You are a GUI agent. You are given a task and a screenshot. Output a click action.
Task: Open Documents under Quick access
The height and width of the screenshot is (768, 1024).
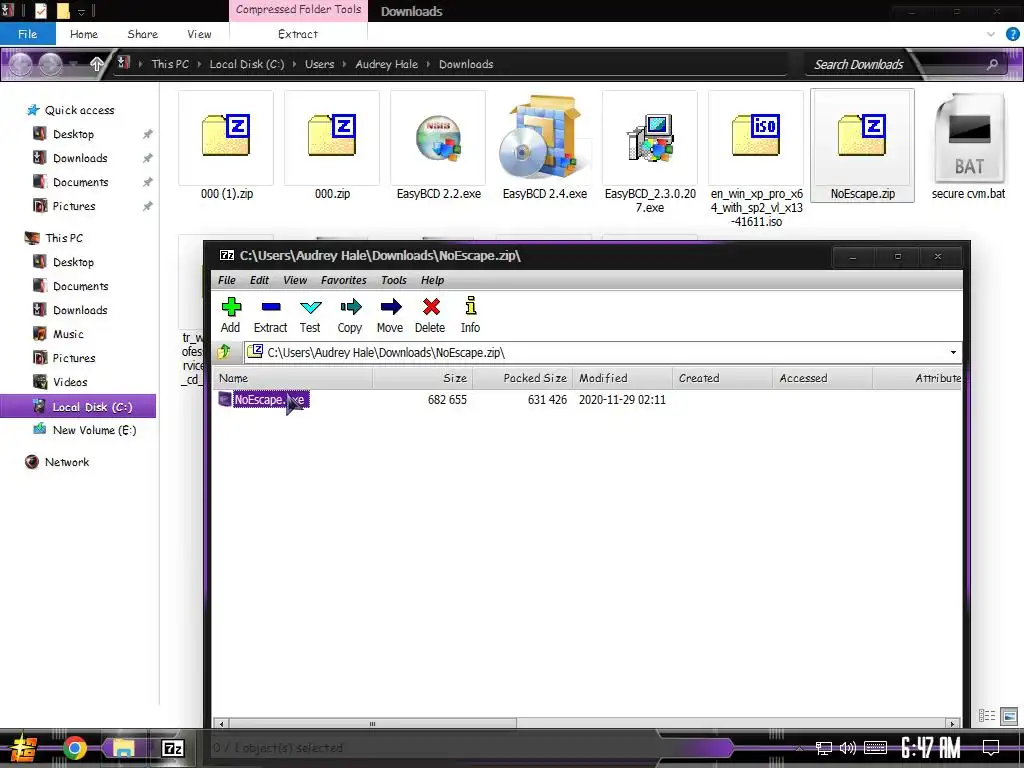tap(80, 182)
